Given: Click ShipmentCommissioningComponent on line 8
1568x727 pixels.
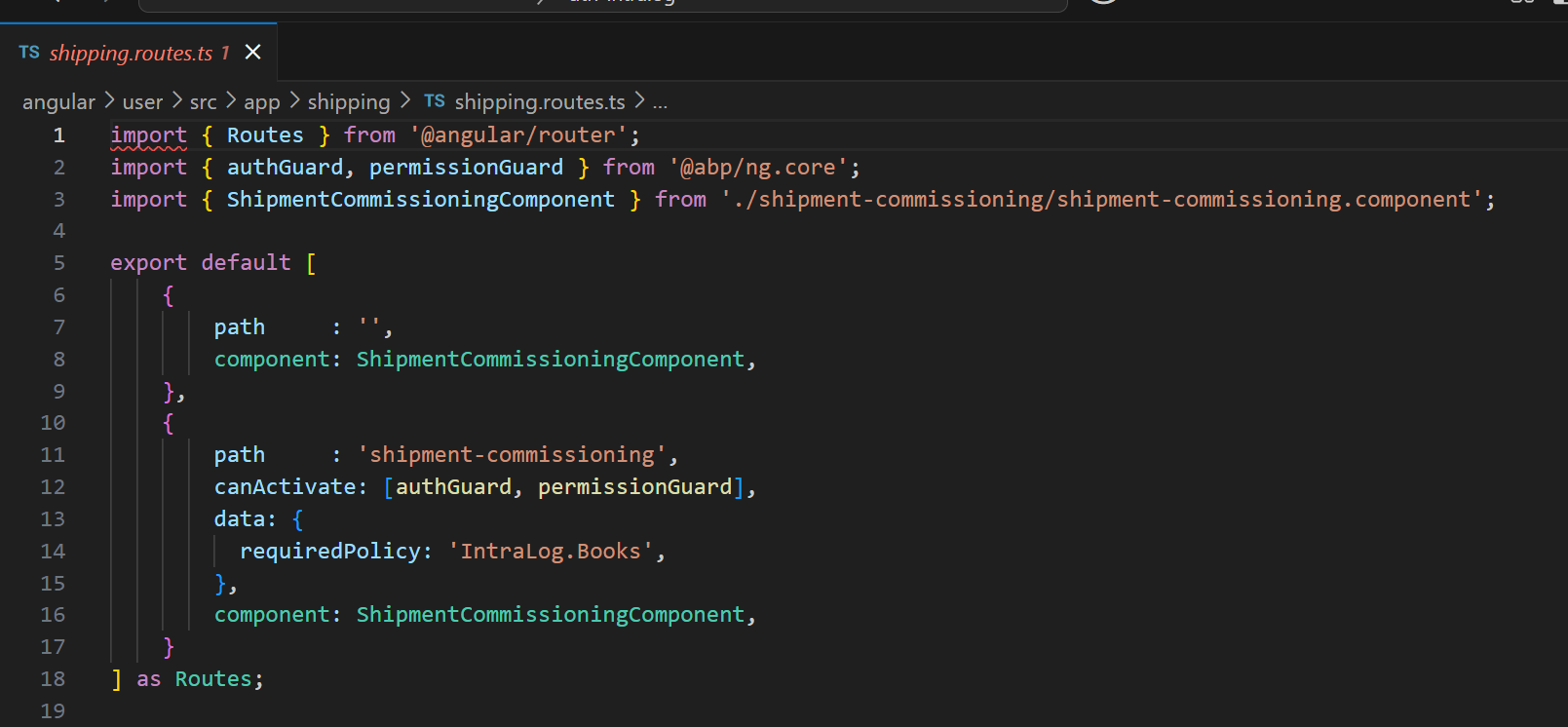Looking at the screenshot, I should 550,360.
